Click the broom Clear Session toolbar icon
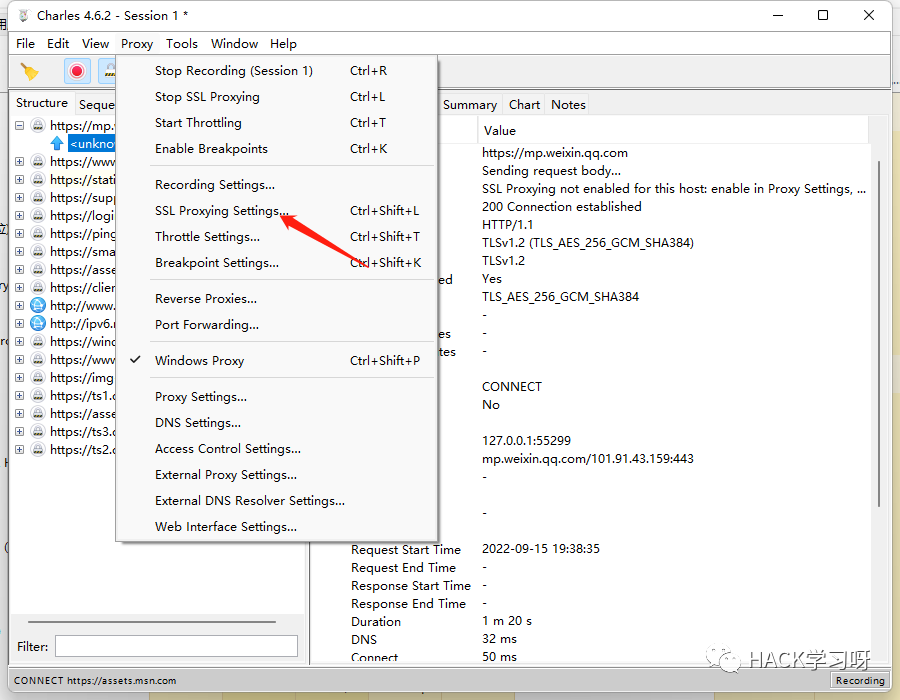Image resolution: width=900 pixels, height=700 pixels. [x=29, y=72]
